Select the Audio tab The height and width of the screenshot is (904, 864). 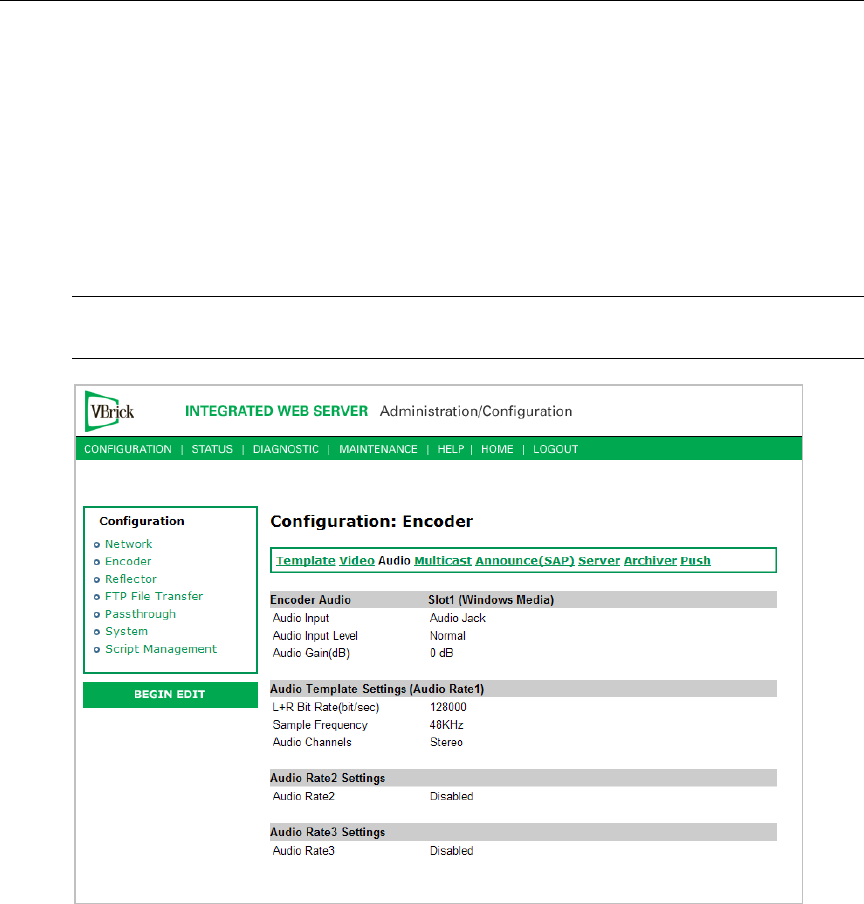(x=394, y=560)
